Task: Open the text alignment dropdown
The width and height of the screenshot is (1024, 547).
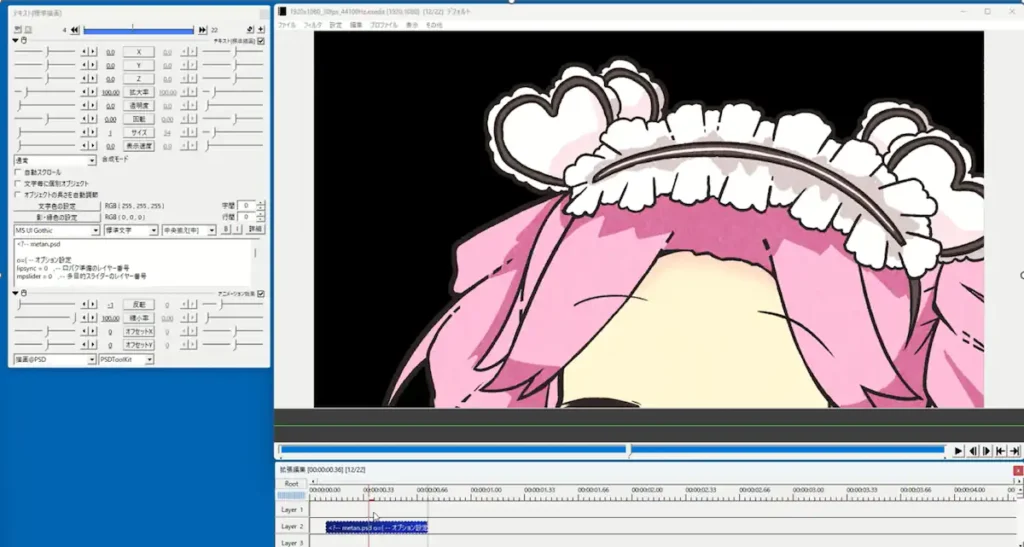Action: point(189,230)
